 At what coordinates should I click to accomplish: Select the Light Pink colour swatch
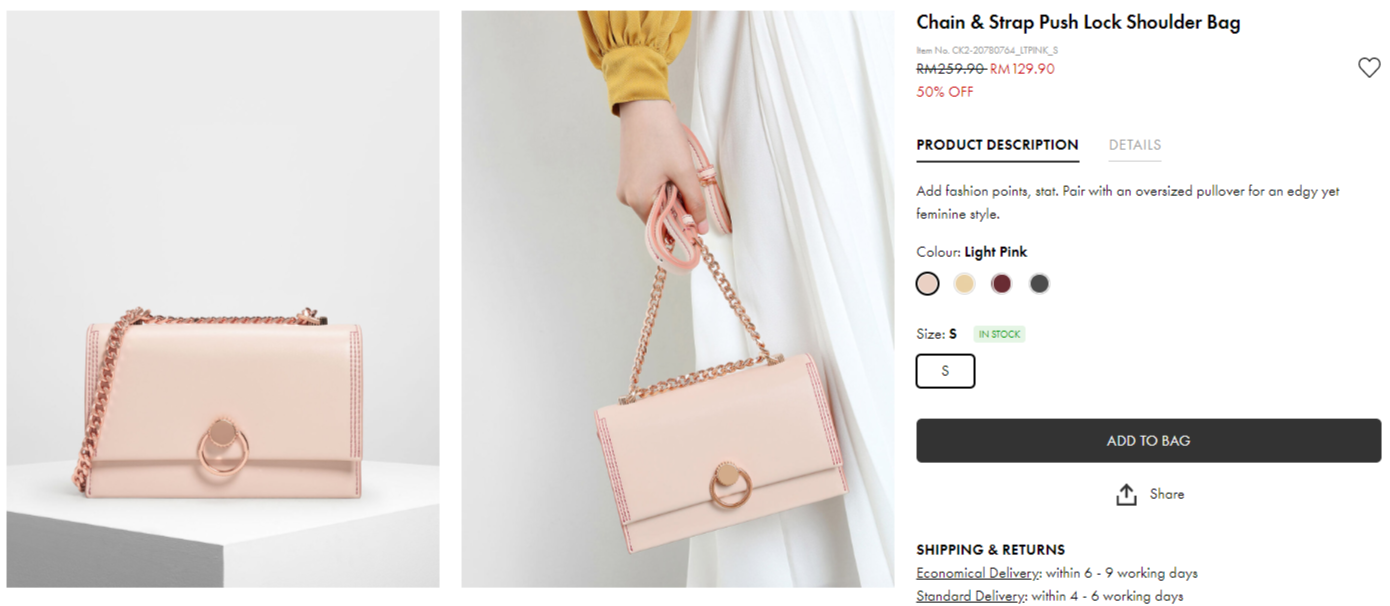[x=927, y=284]
